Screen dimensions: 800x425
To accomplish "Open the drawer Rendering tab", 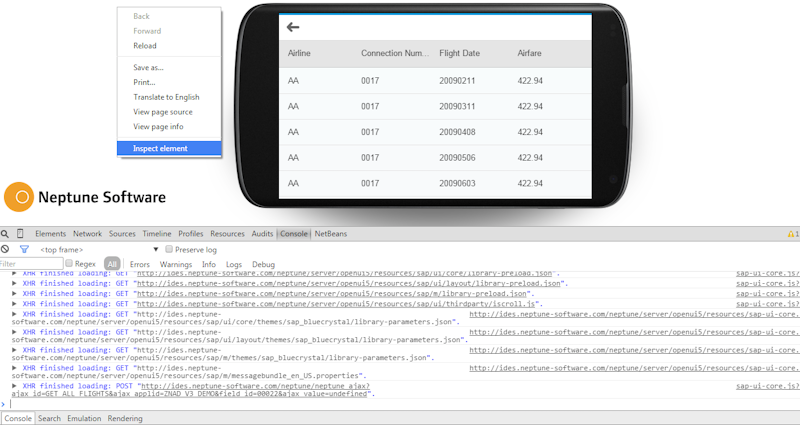I will click(x=125, y=418).
